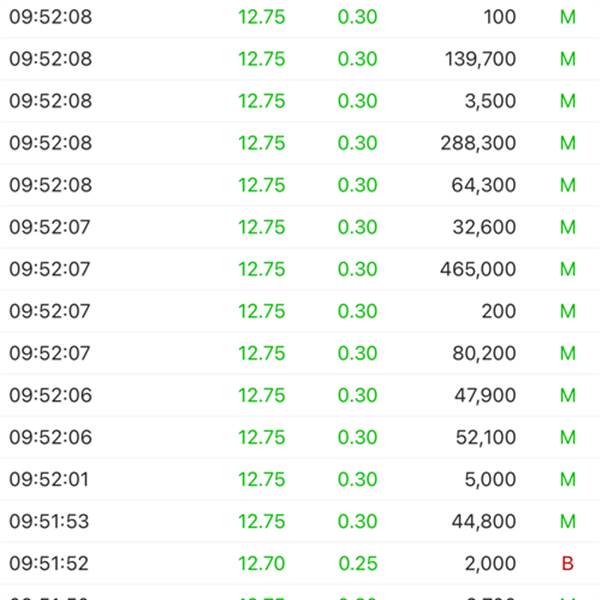Open the trade with volume 3,500
This screenshot has height=600, width=600.
click(x=300, y=101)
